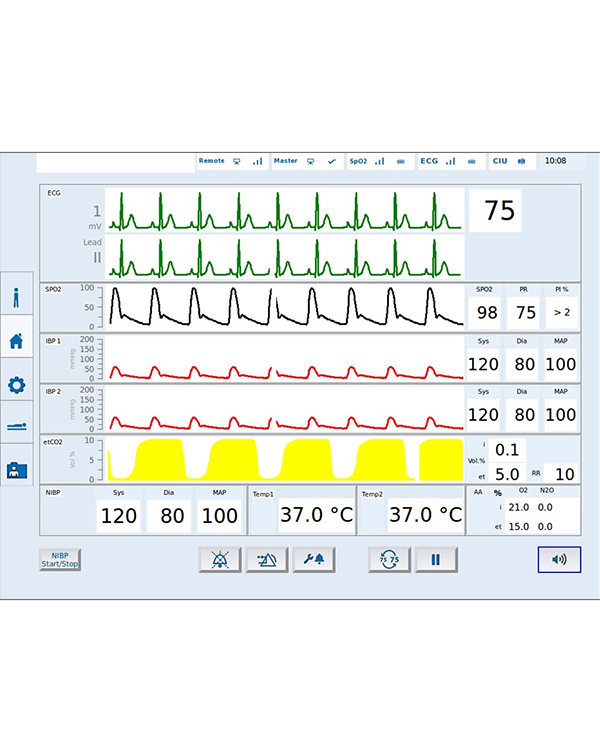This screenshot has width=600, height=752.
Task: Click the CIU connection icon
Action: (521, 161)
